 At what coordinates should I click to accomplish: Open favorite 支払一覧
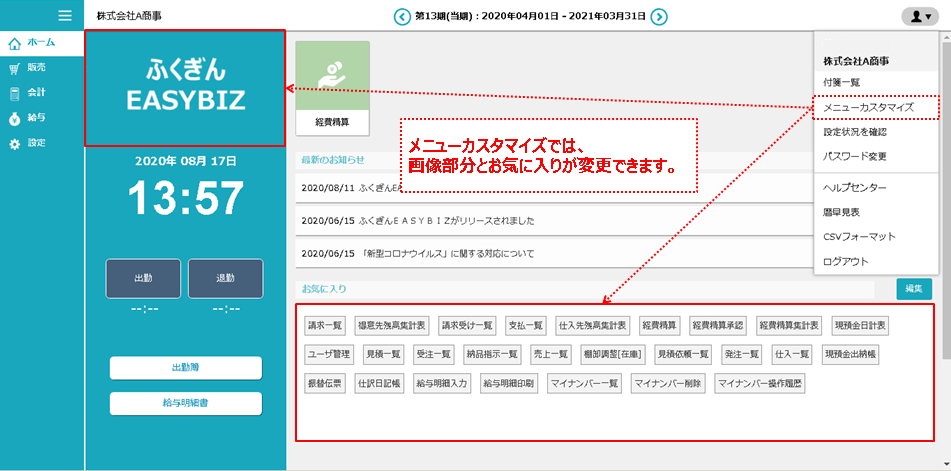526,325
